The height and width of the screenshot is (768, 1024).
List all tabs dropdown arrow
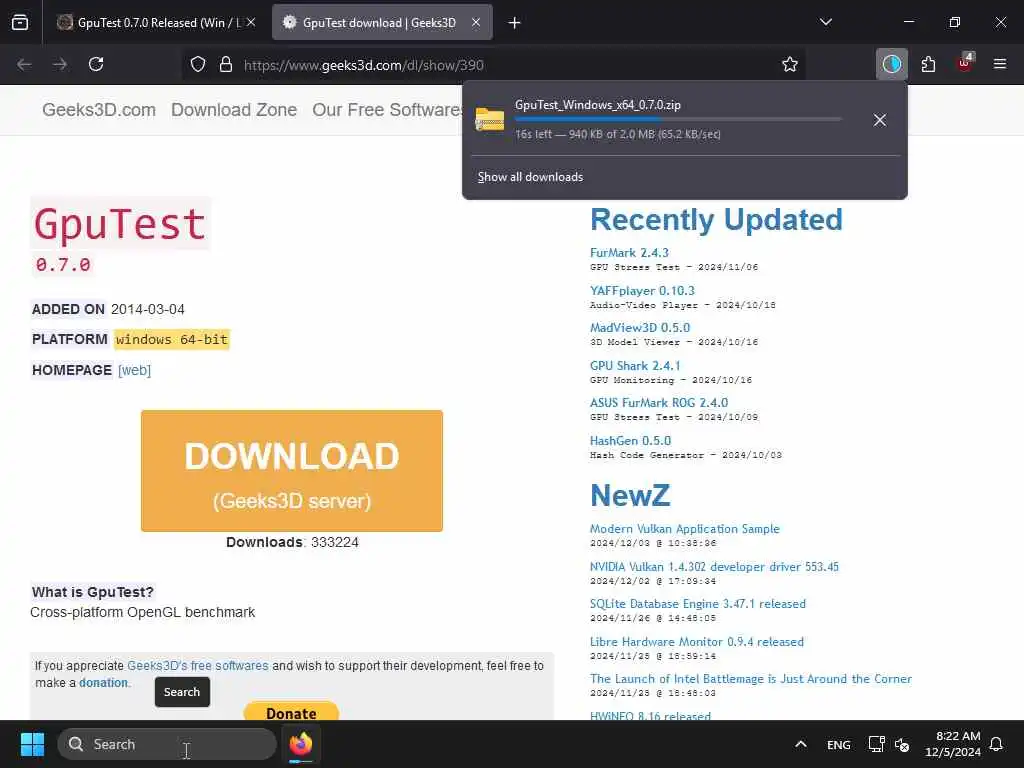pyautogui.click(x=826, y=22)
